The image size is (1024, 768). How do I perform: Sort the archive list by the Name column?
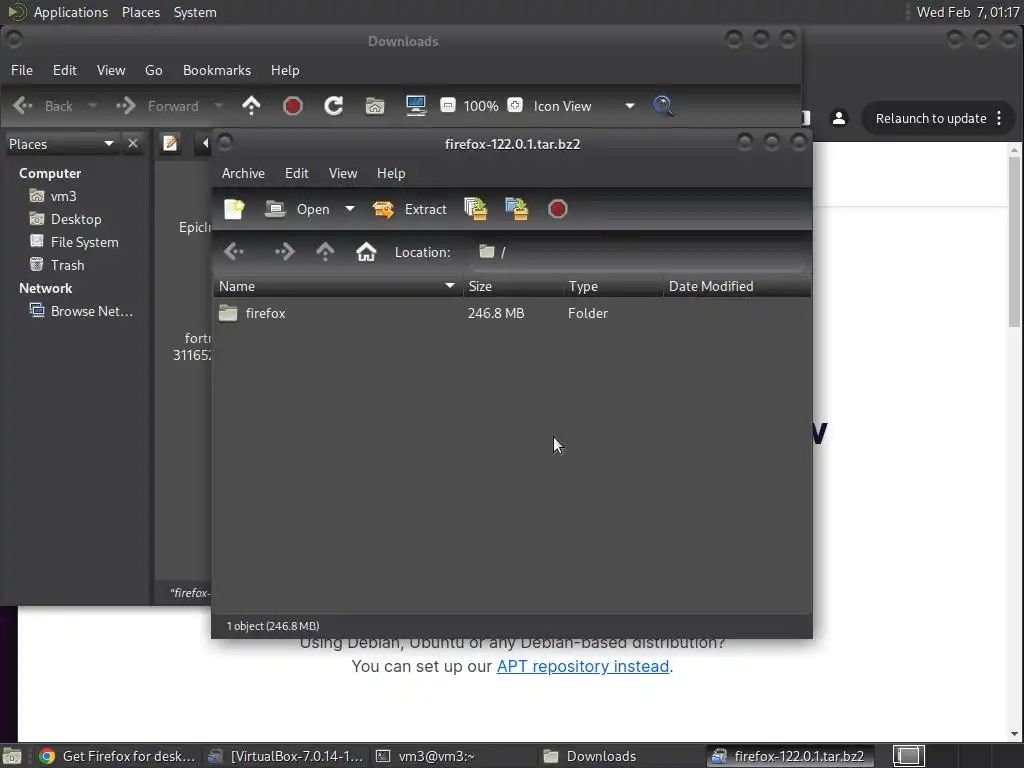coord(338,286)
